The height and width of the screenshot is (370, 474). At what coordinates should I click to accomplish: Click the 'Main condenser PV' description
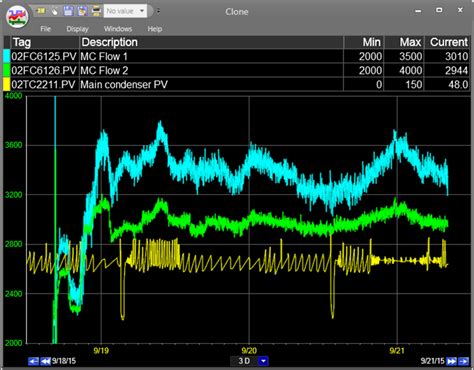pos(124,84)
